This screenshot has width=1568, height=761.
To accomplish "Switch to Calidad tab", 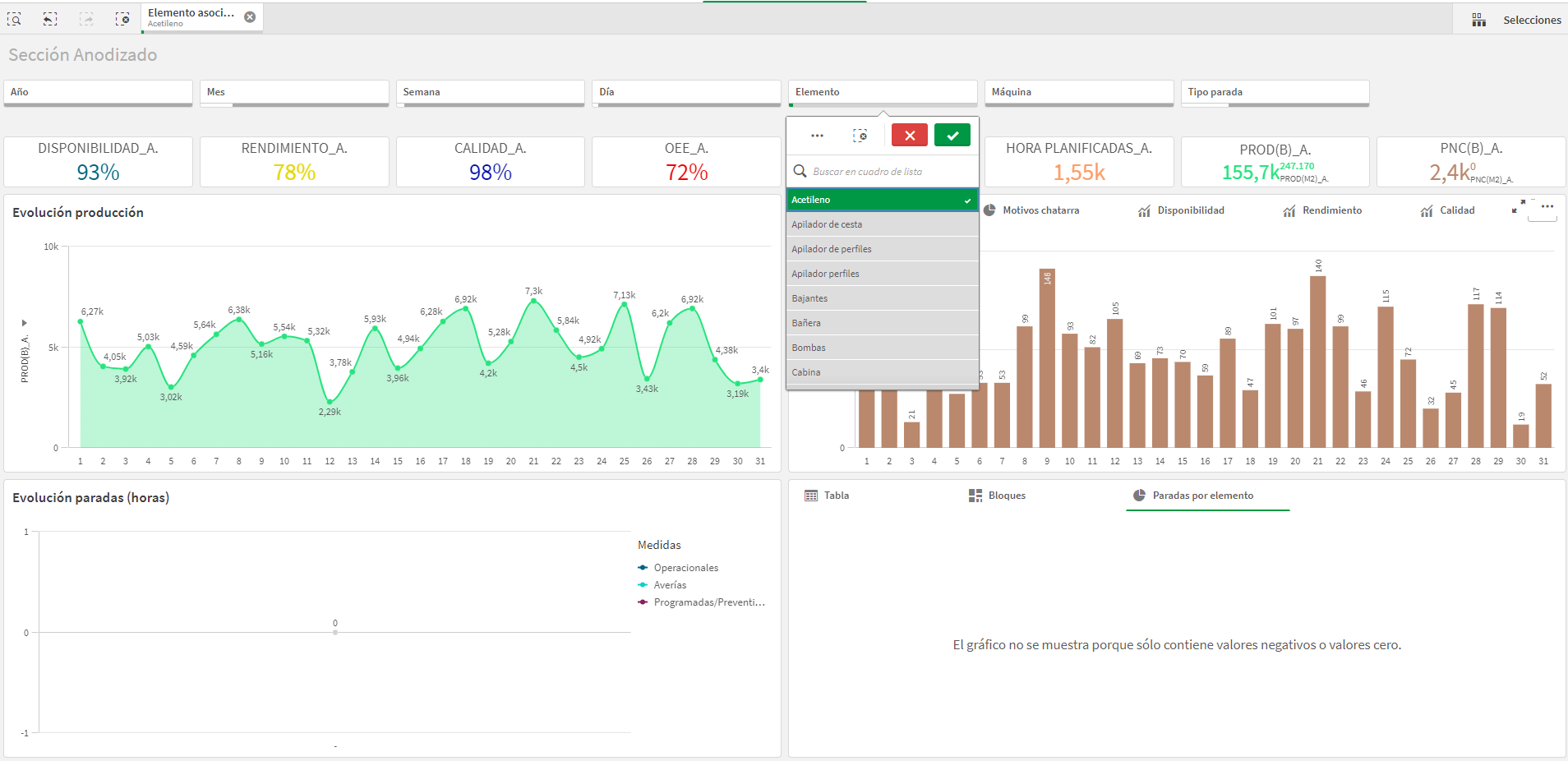I will tap(1448, 210).
